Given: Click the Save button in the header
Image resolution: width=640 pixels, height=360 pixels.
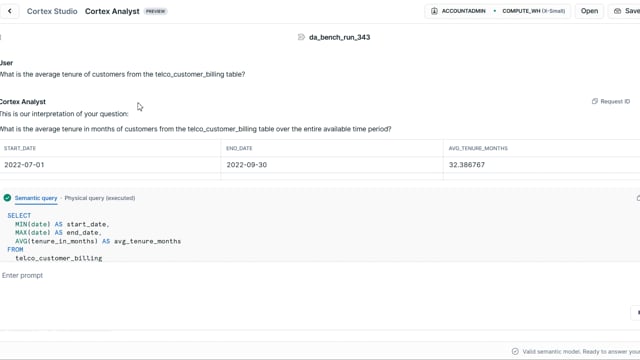Looking at the screenshot, I should [x=625, y=11].
